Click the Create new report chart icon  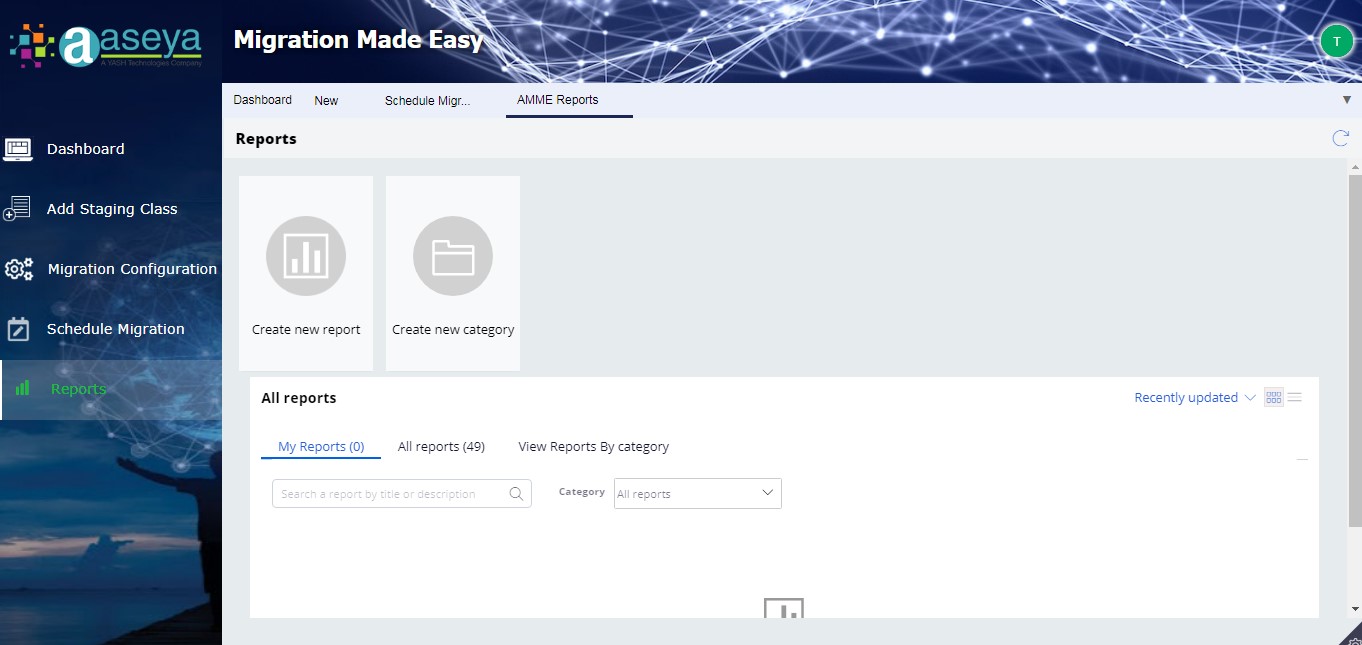(306, 256)
